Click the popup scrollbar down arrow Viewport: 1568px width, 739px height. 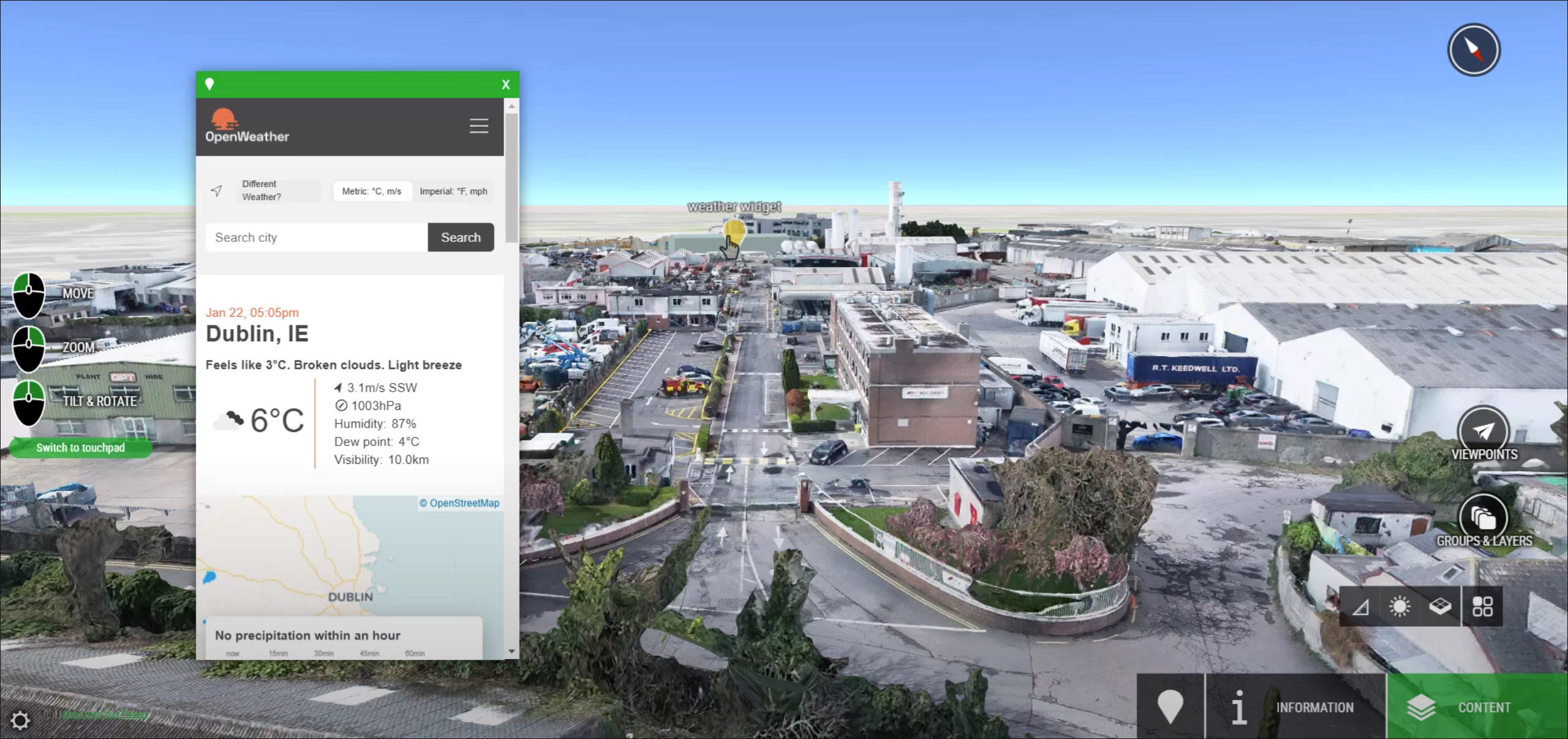(511, 652)
